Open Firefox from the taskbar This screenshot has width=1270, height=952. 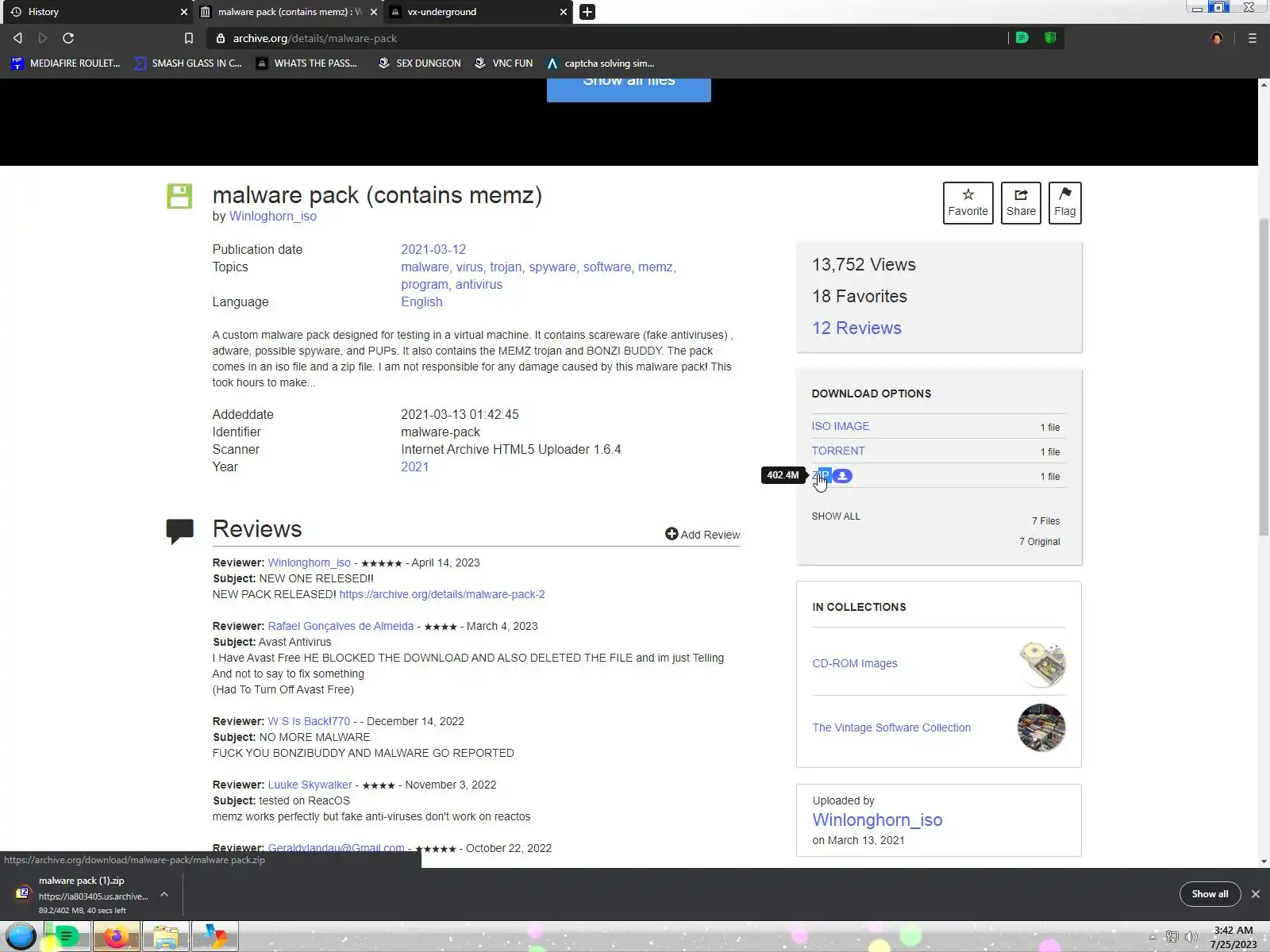pos(116,937)
